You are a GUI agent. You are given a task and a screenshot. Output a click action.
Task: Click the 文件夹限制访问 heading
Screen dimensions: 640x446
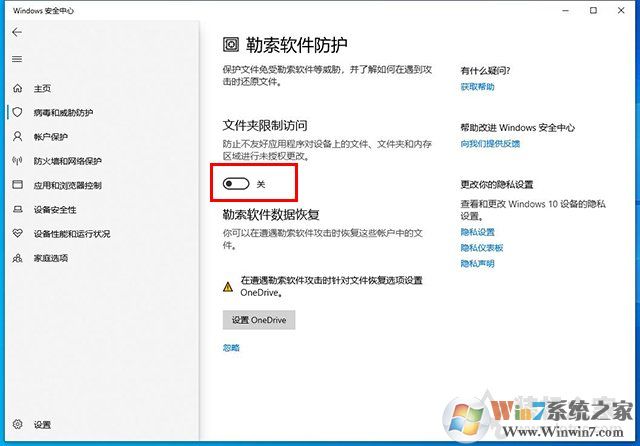tap(265, 125)
